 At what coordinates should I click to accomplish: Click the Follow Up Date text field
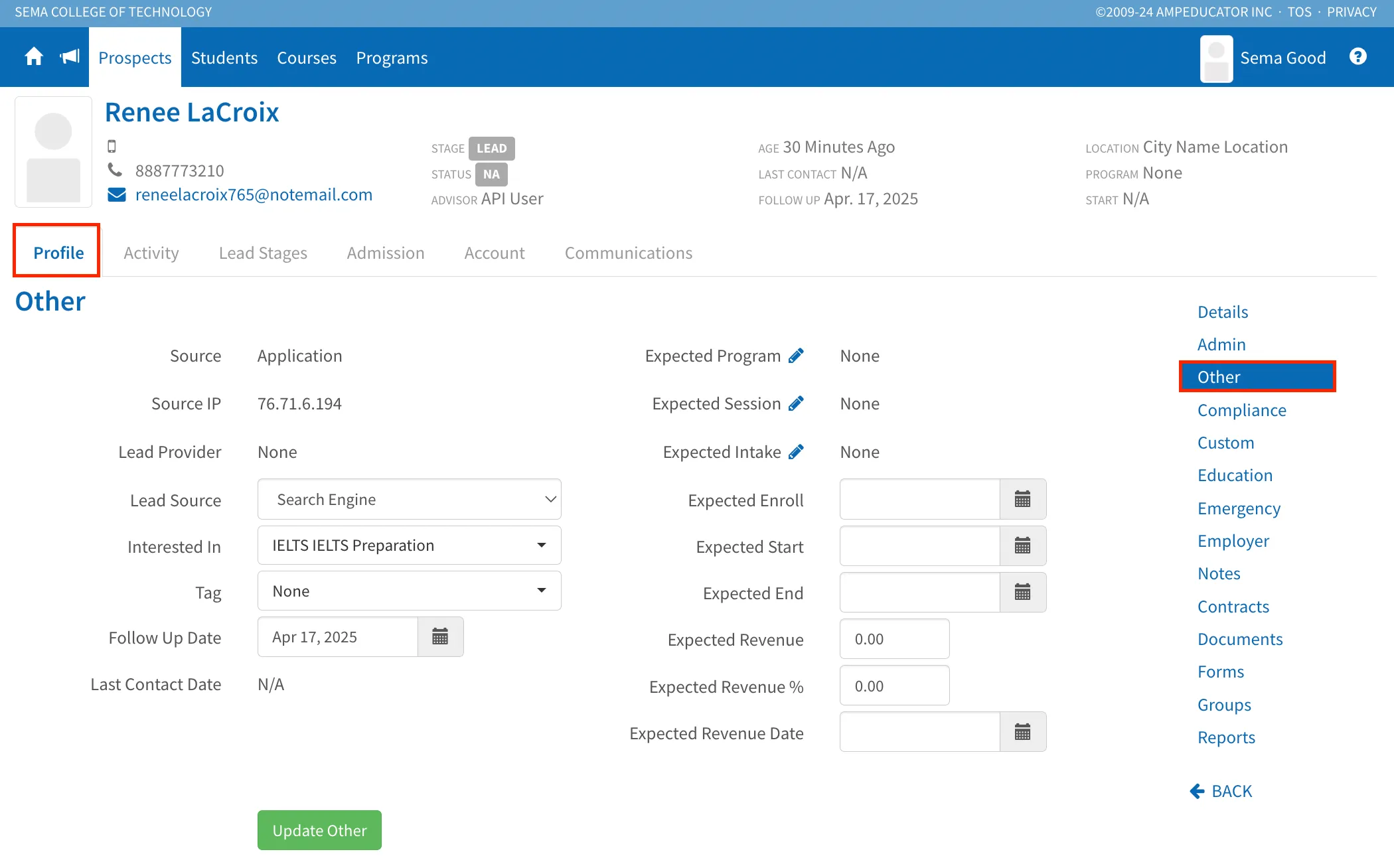[338, 637]
